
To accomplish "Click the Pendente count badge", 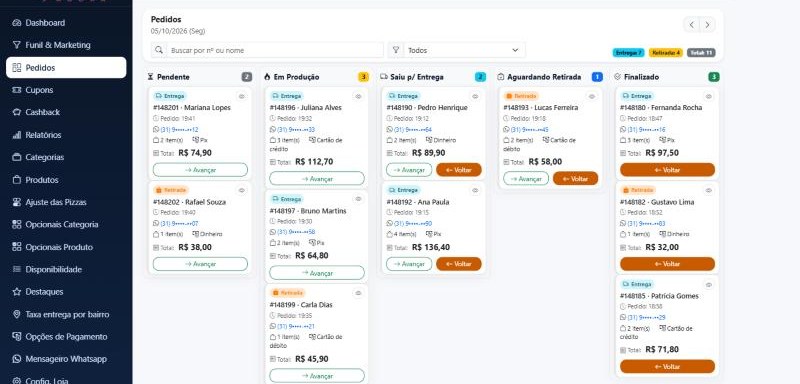I will 246,77.
